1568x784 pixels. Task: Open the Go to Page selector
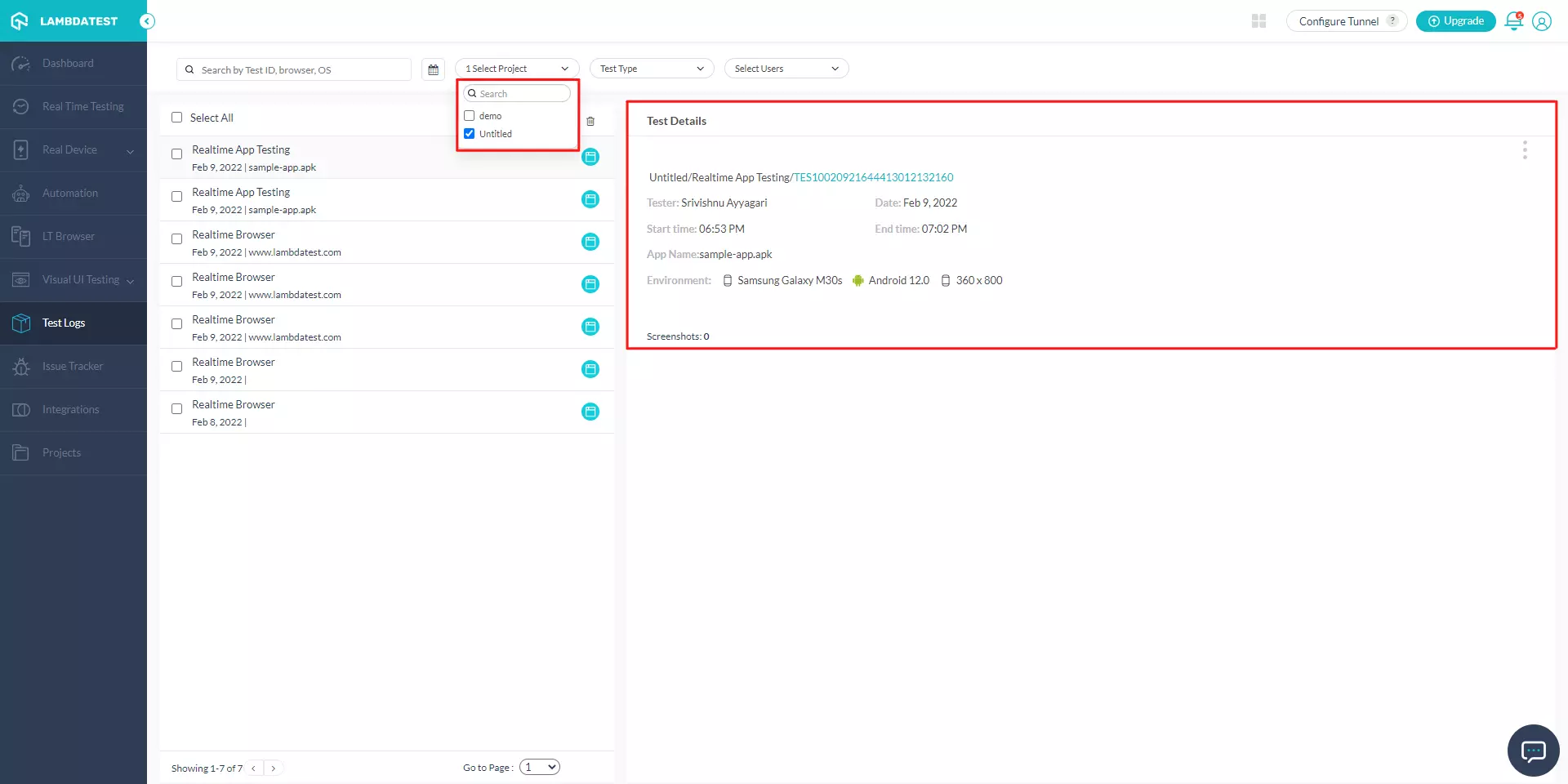pos(540,767)
